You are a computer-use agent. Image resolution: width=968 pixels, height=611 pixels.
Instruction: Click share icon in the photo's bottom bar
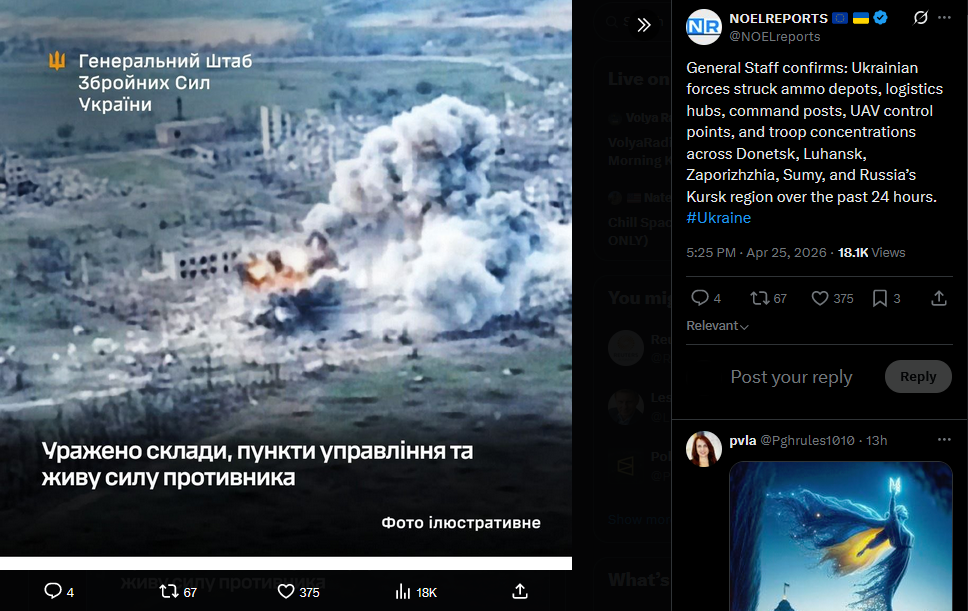pos(520,591)
